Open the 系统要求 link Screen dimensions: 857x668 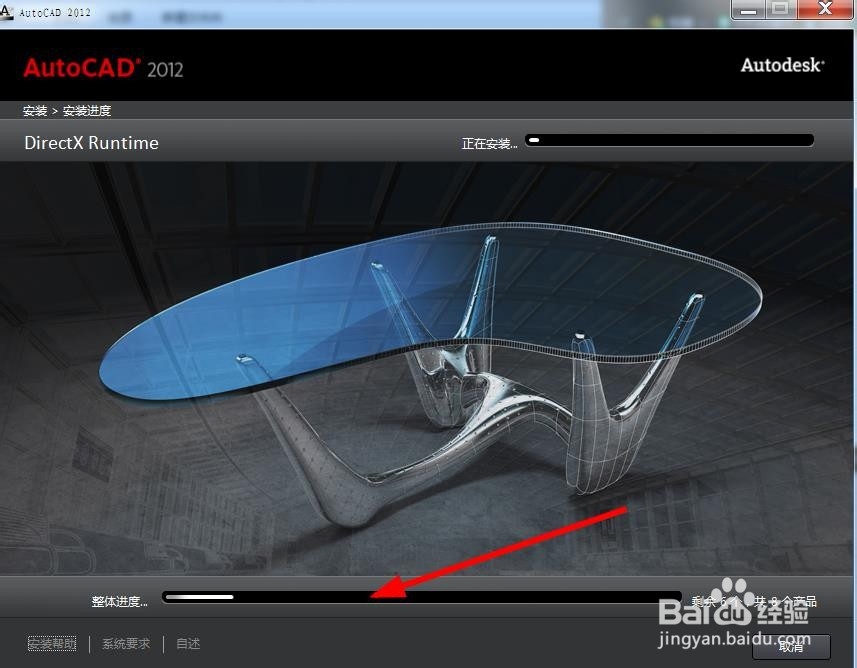126,643
